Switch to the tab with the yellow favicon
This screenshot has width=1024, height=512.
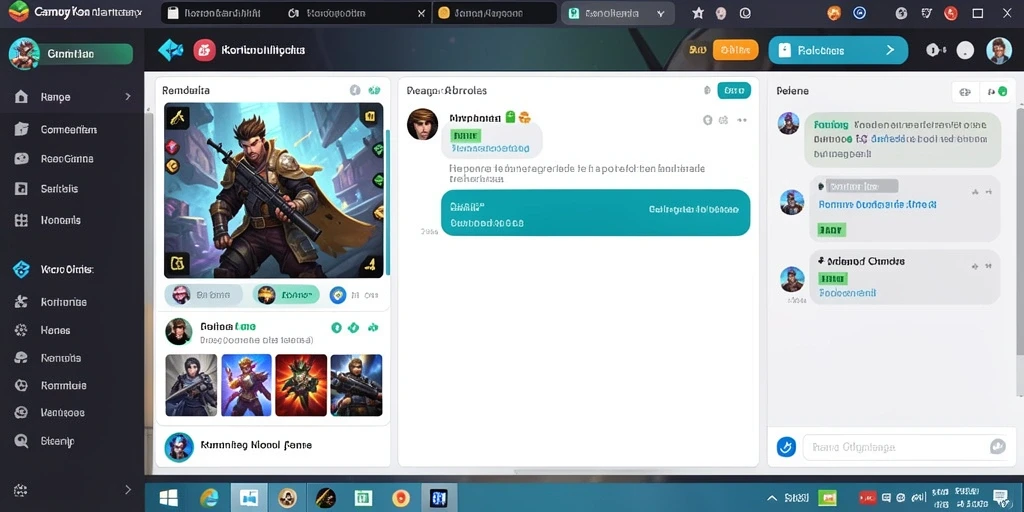494,13
